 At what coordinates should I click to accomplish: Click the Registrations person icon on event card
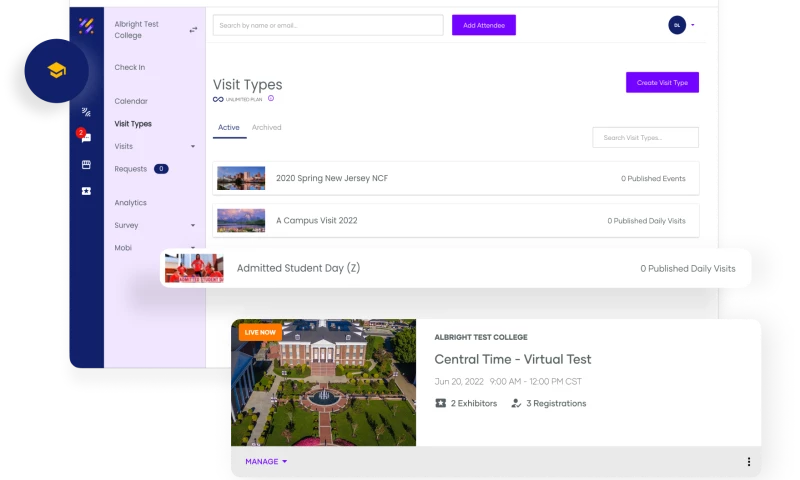516,403
